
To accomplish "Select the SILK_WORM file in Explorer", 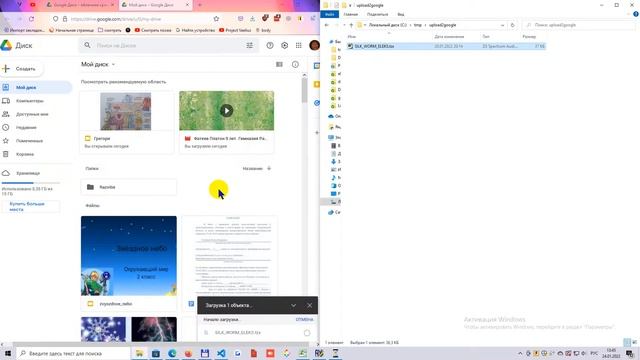I will tap(446, 46).
